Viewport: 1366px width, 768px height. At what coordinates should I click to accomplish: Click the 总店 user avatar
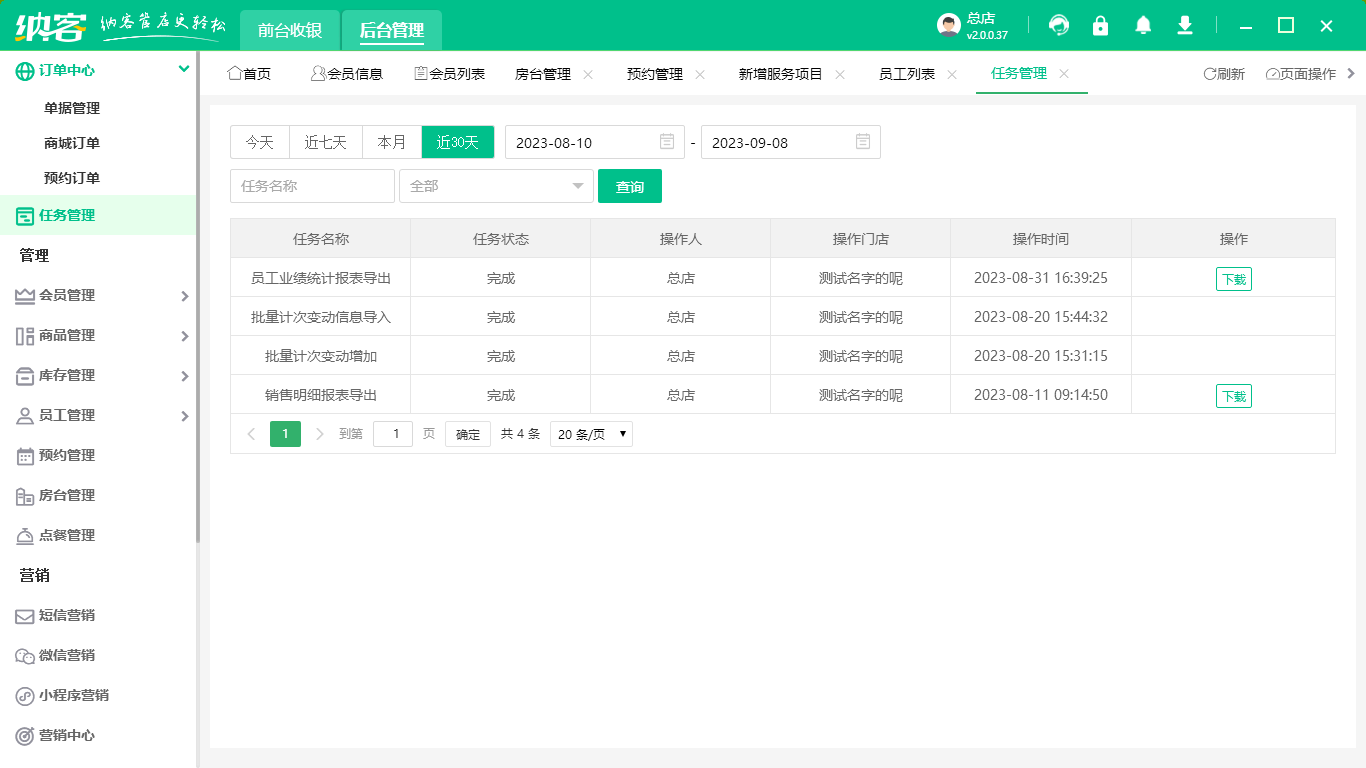tap(949, 26)
